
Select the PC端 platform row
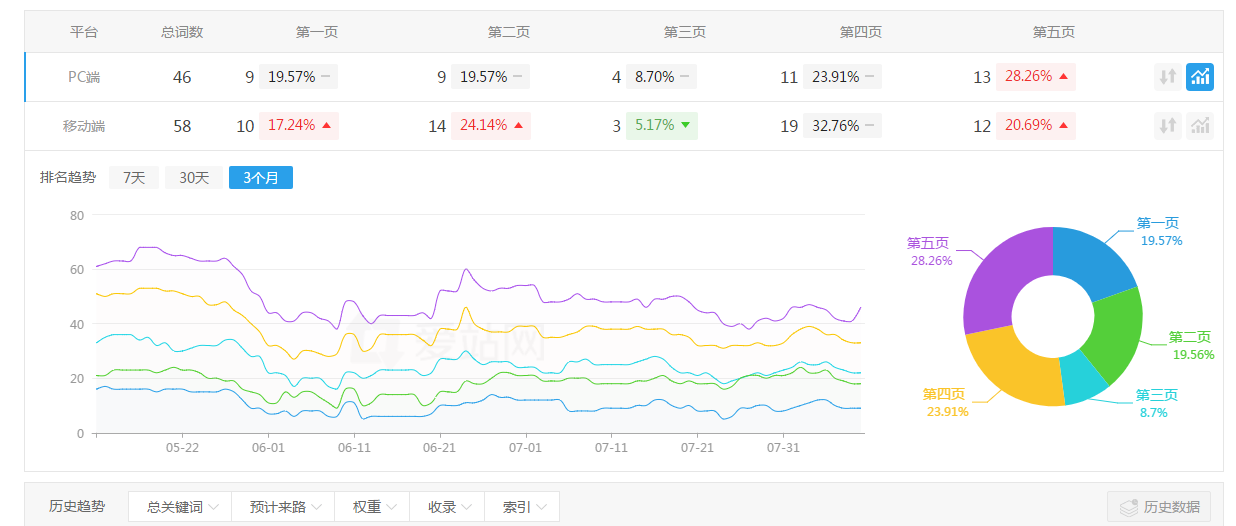coord(623,77)
